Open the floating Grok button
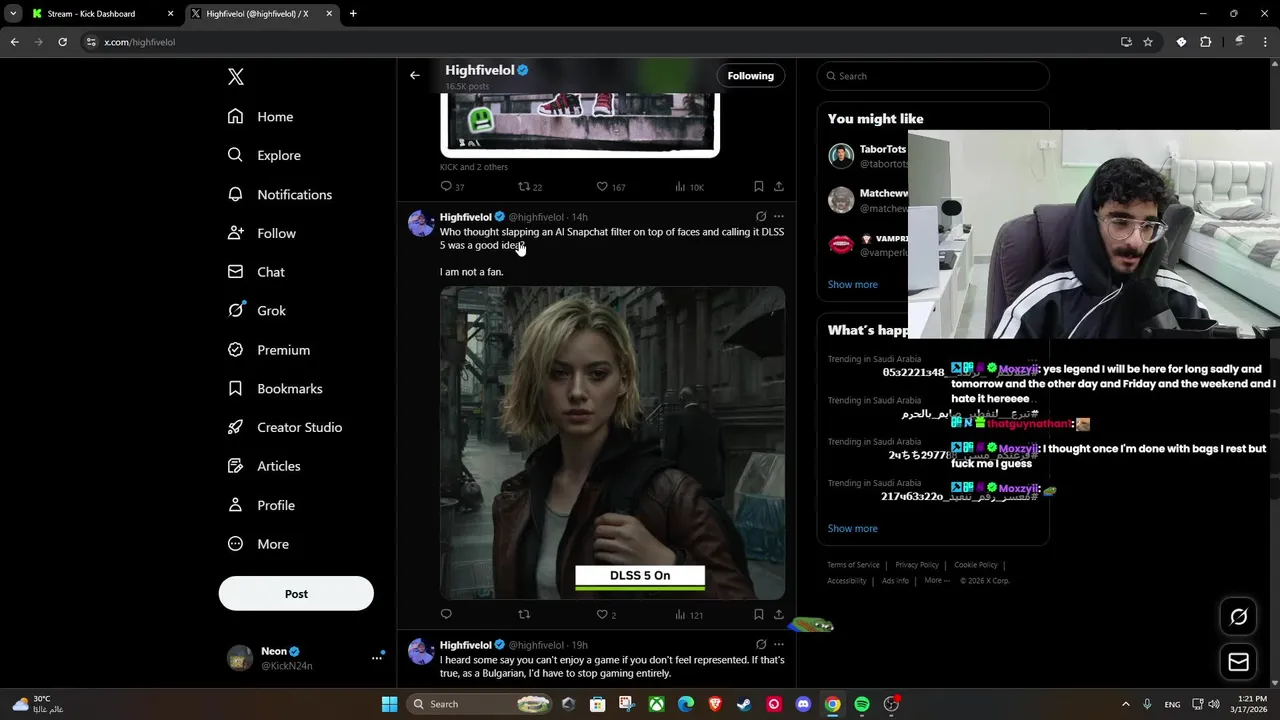The width and height of the screenshot is (1280, 720). point(1239,617)
